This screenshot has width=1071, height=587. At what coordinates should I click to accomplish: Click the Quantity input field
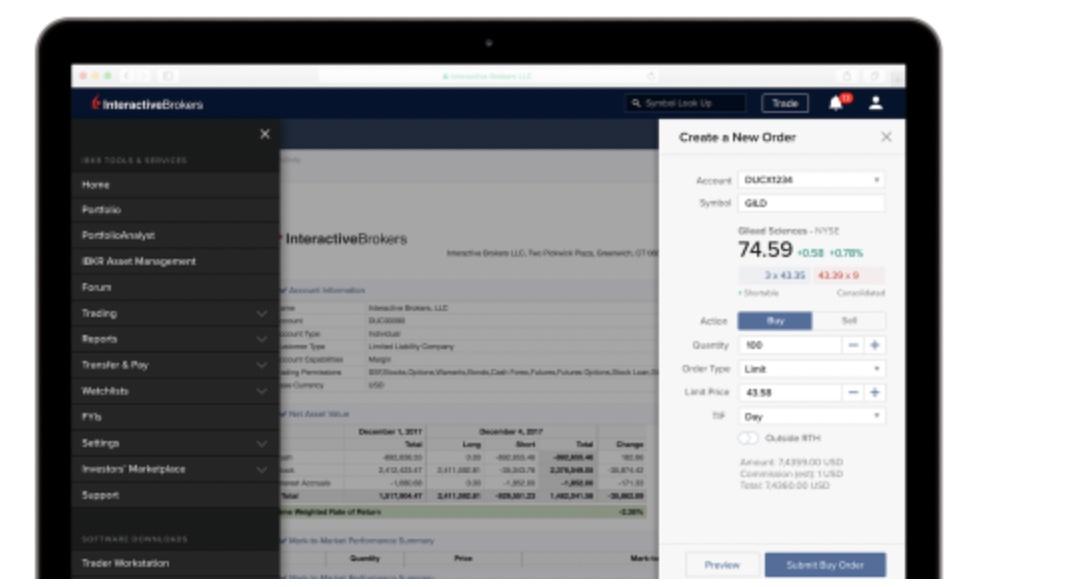[x=790, y=345]
